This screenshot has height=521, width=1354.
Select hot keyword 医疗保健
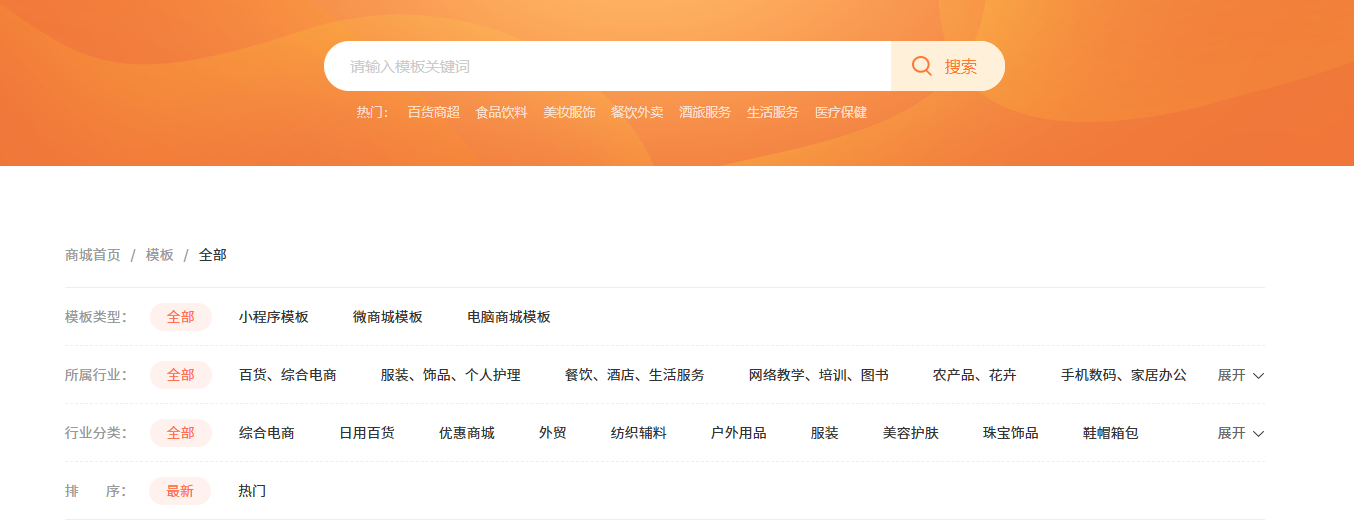[841, 112]
